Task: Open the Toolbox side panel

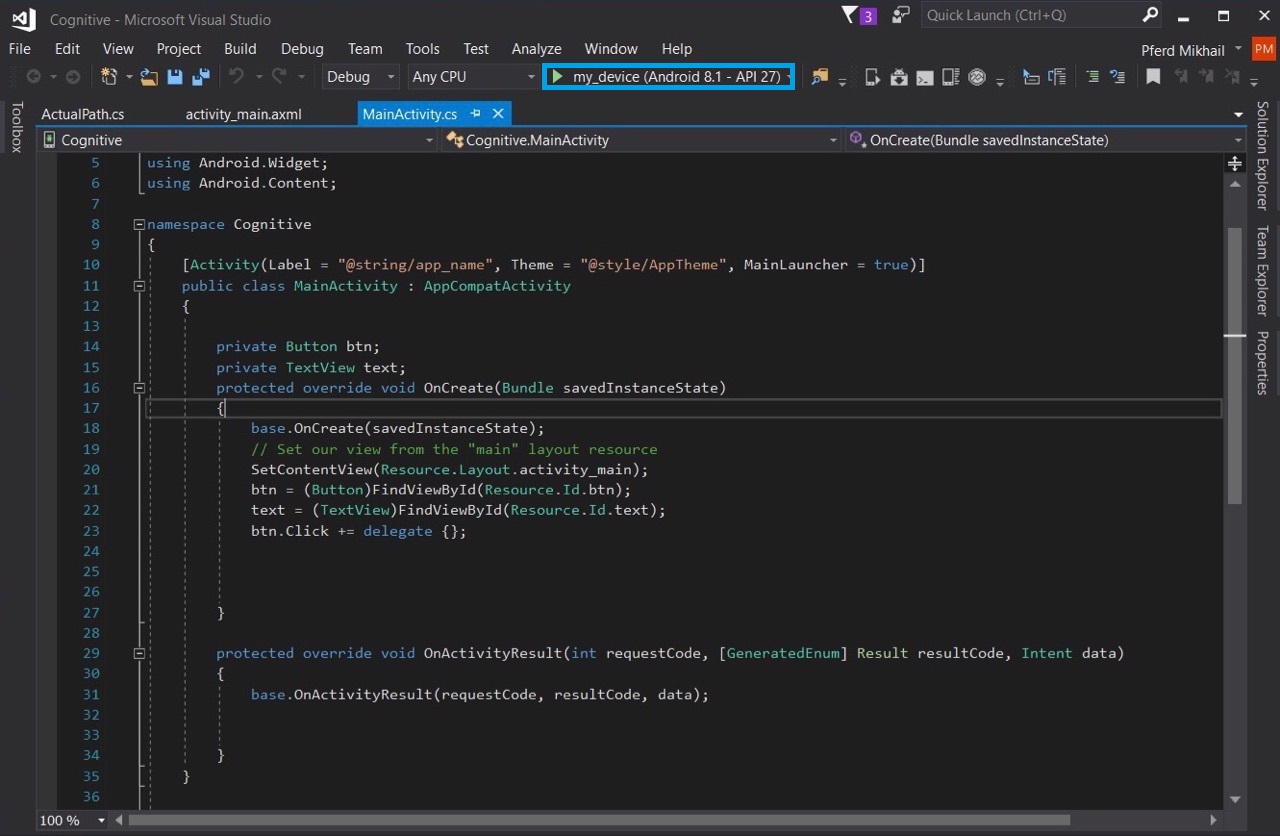Action: 16,127
